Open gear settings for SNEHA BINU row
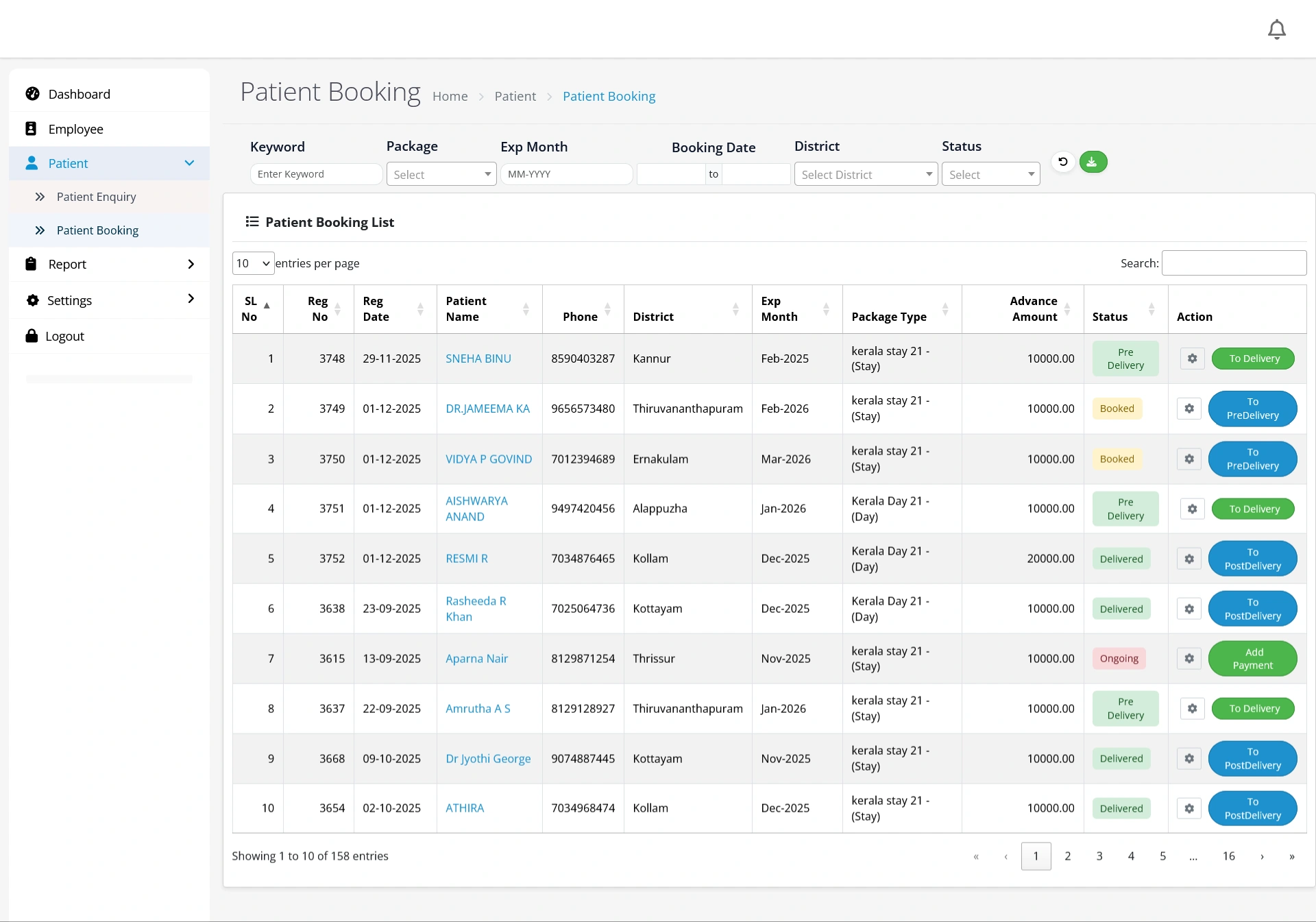 pyautogui.click(x=1192, y=359)
